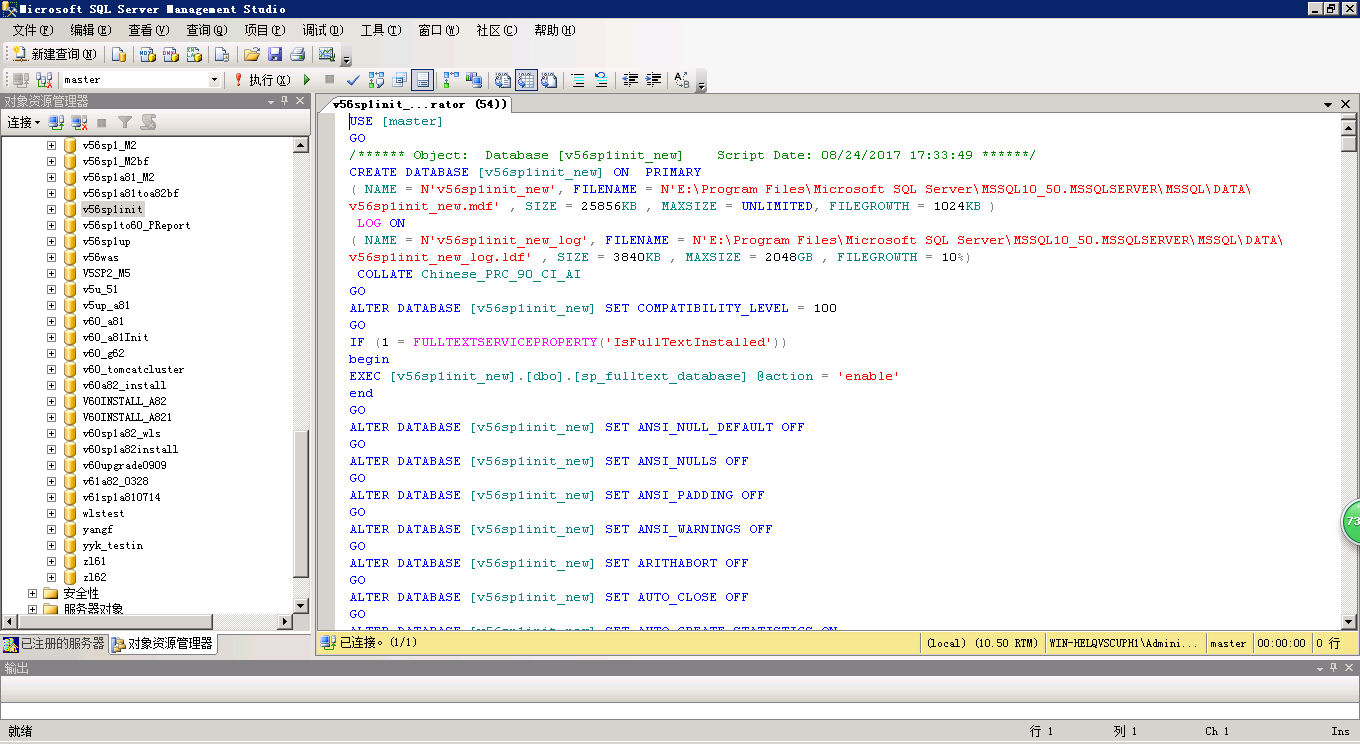Select the zl62 database in tree
Image resolution: width=1360 pixels, height=744 pixels.
95,577
